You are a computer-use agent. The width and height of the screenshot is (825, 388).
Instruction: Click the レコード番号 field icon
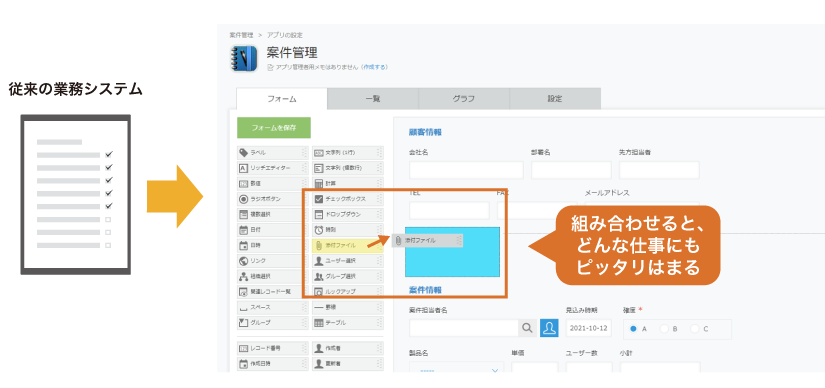pos(244,349)
